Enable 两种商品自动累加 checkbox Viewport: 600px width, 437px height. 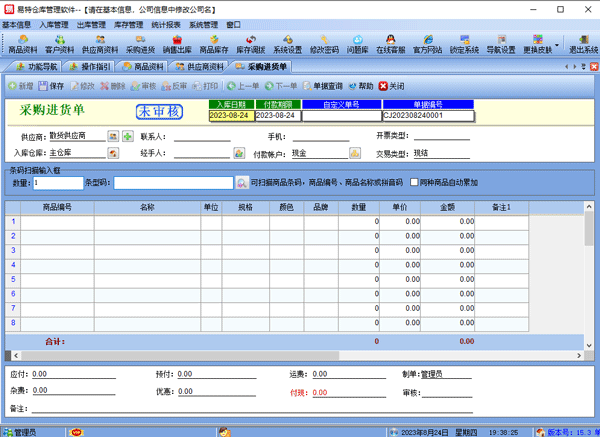coord(414,183)
